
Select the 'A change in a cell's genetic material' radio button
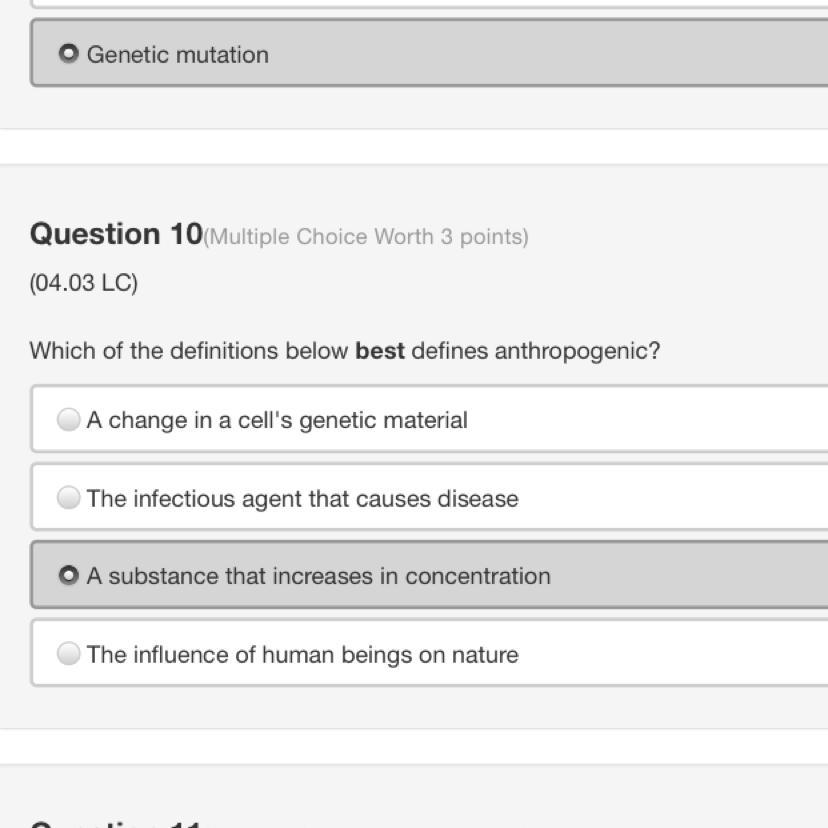click(x=68, y=420)
